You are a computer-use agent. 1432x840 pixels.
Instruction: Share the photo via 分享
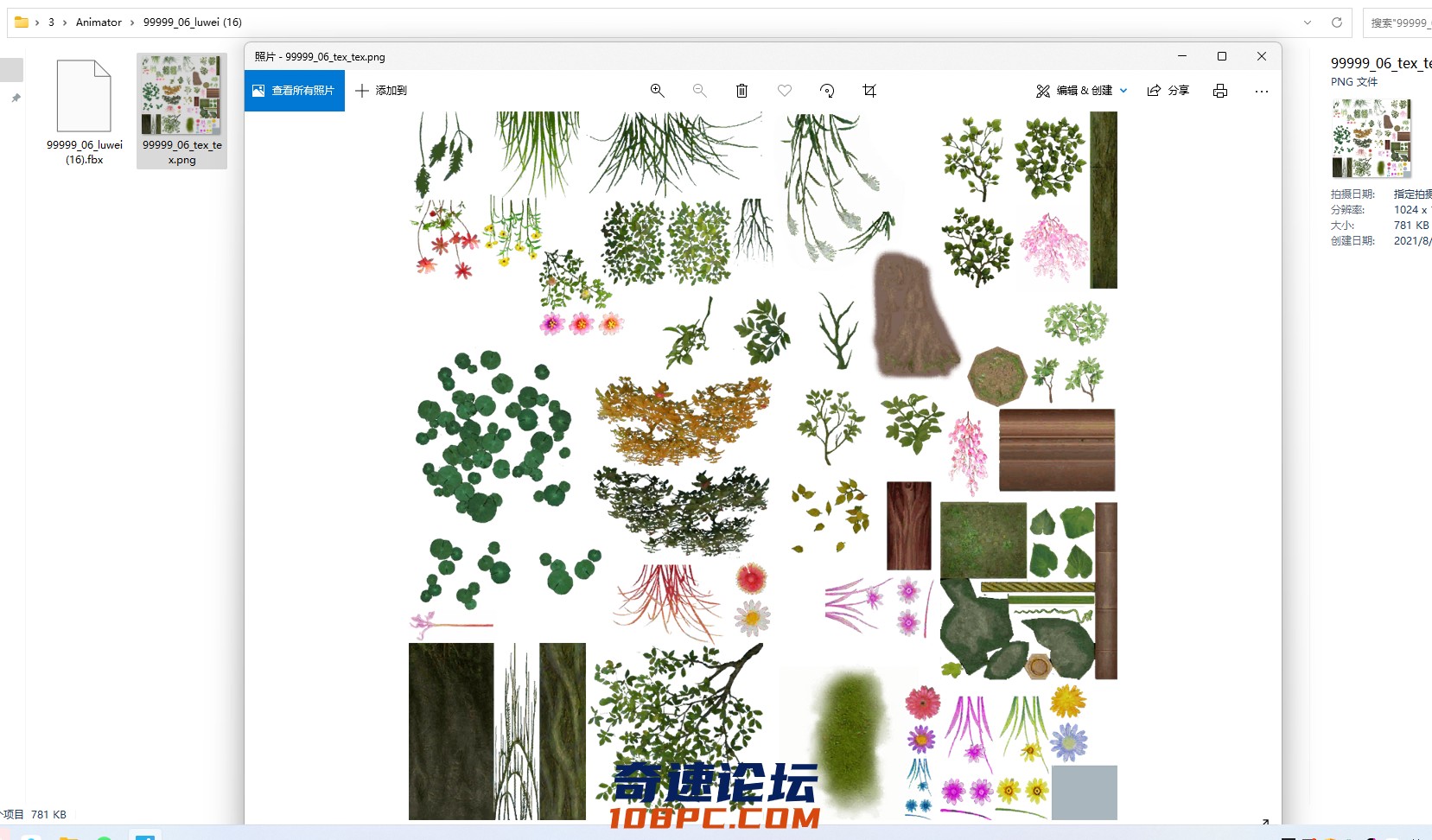[1168, 91]
